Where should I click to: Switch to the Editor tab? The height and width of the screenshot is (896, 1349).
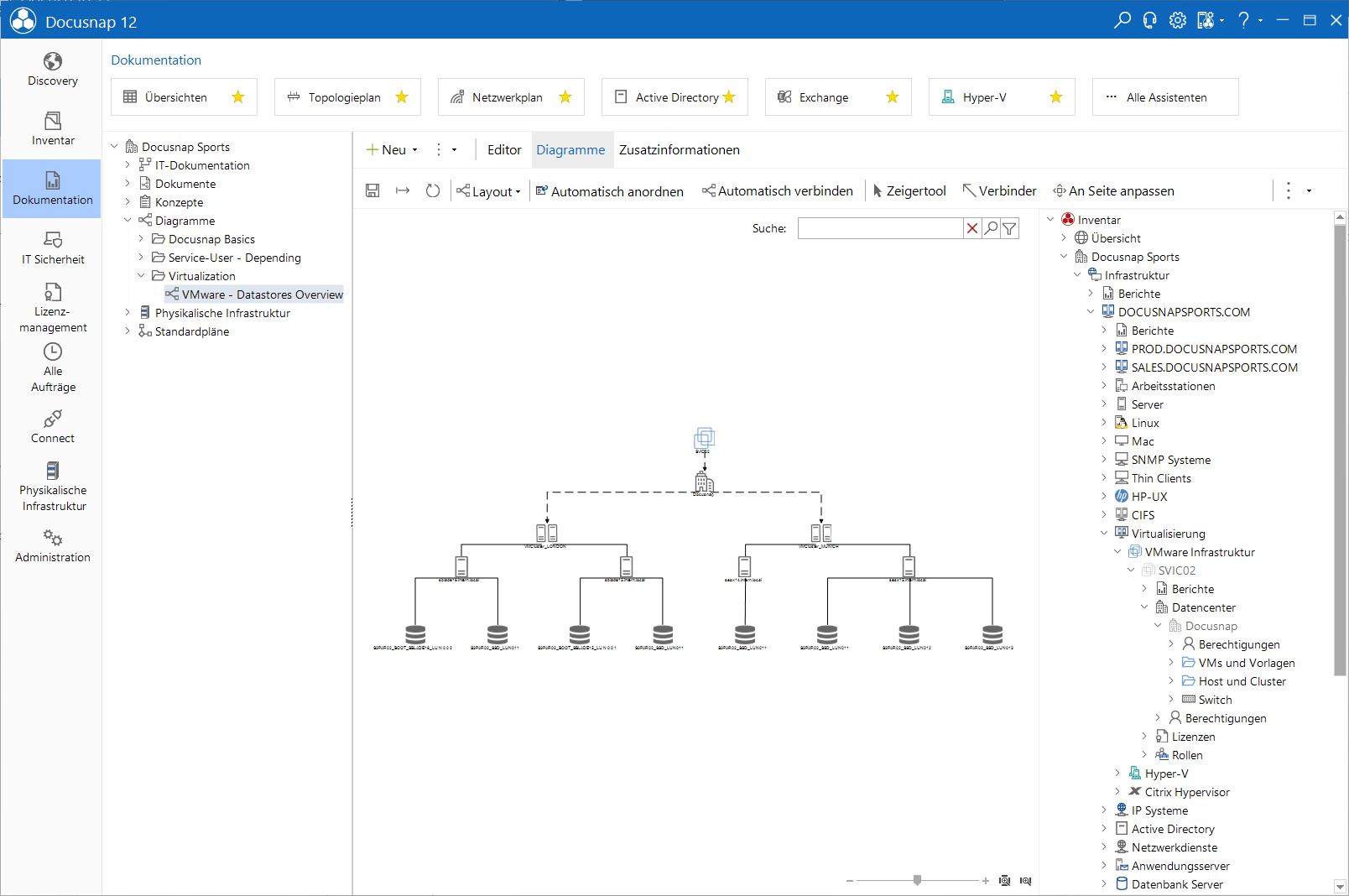(x=504, y=150)
